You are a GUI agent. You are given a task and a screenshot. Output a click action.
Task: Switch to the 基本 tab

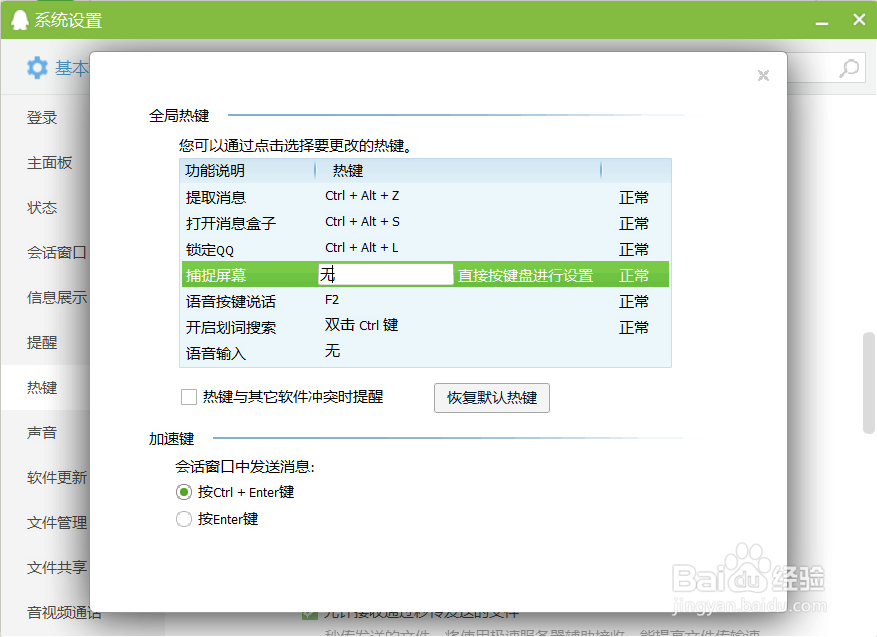click(72, 68)
